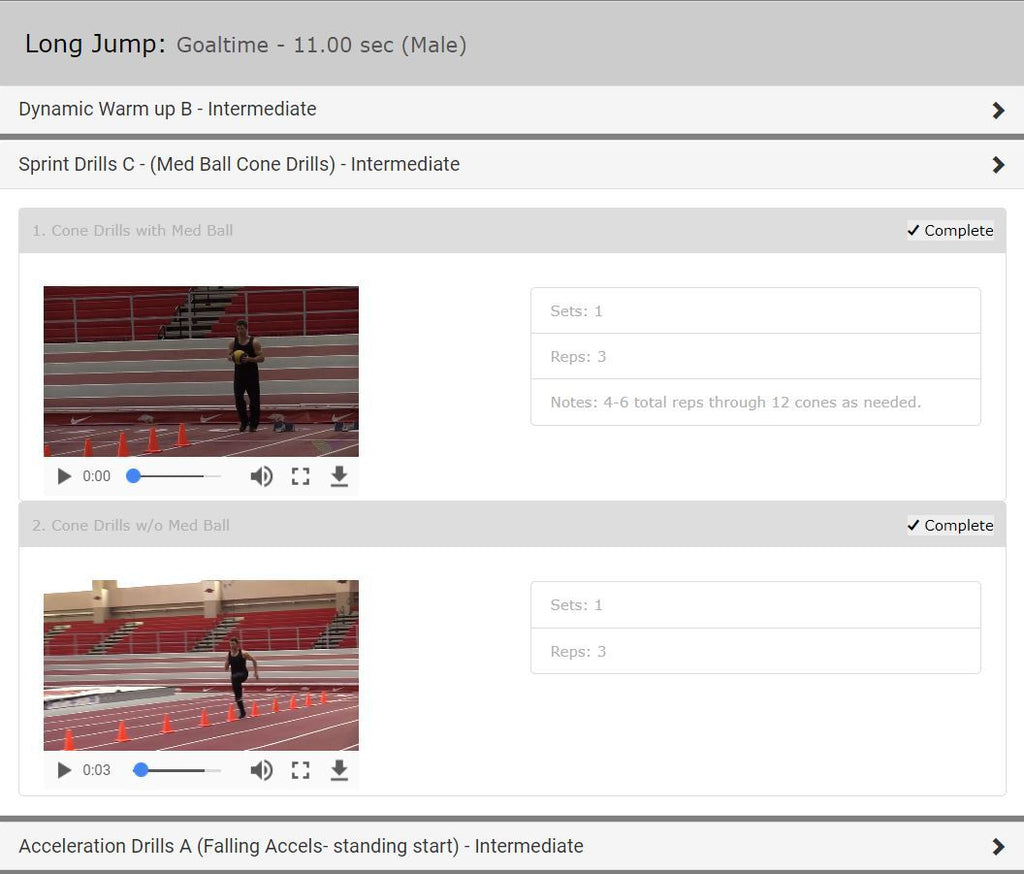Play the Cone Drills w/o Med Ball video

64,770
